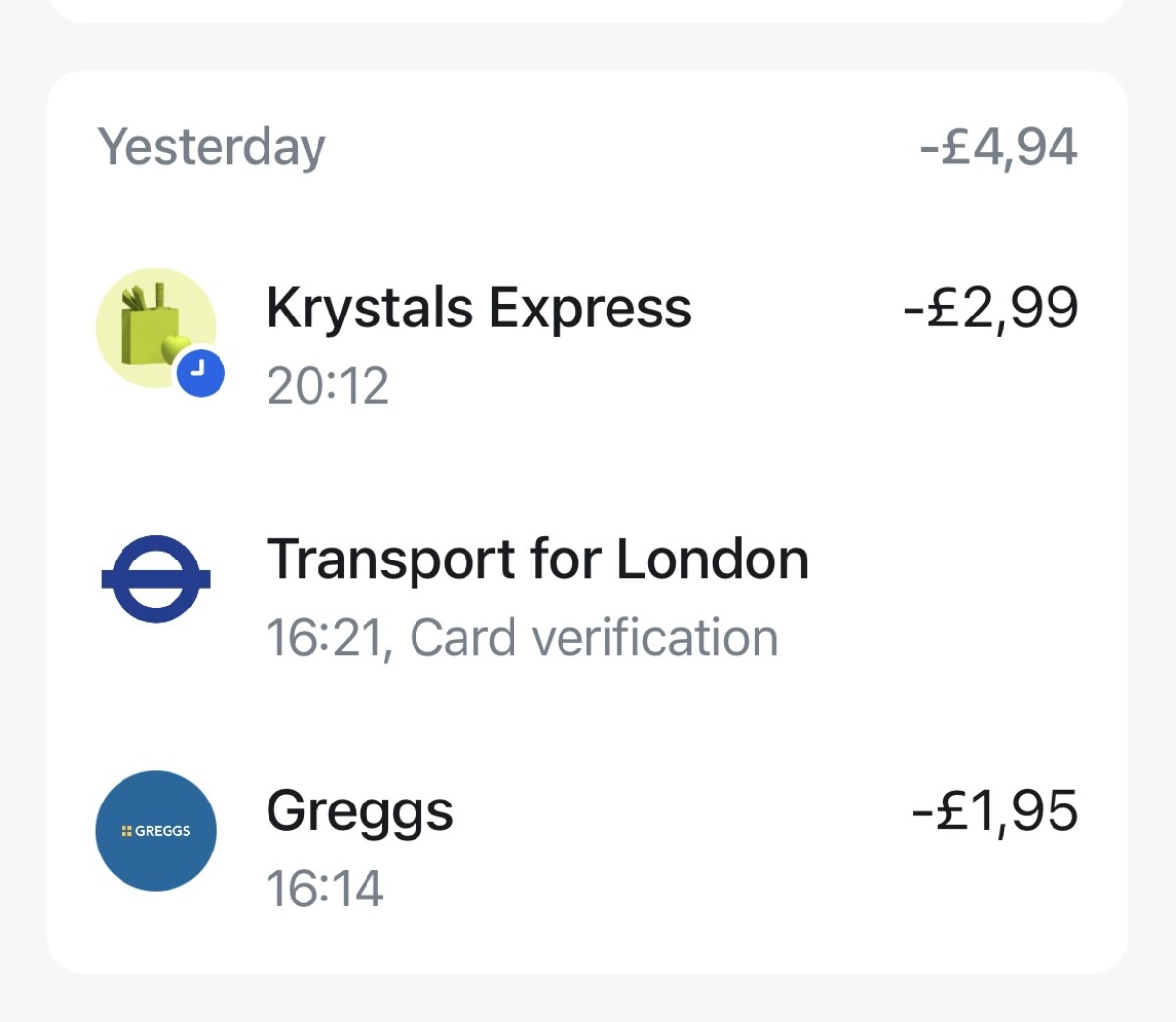Click the 16:14 timestamp under Greggs
The width and height of the screenshot is (1176, 1022).
[x=324, y=889]
